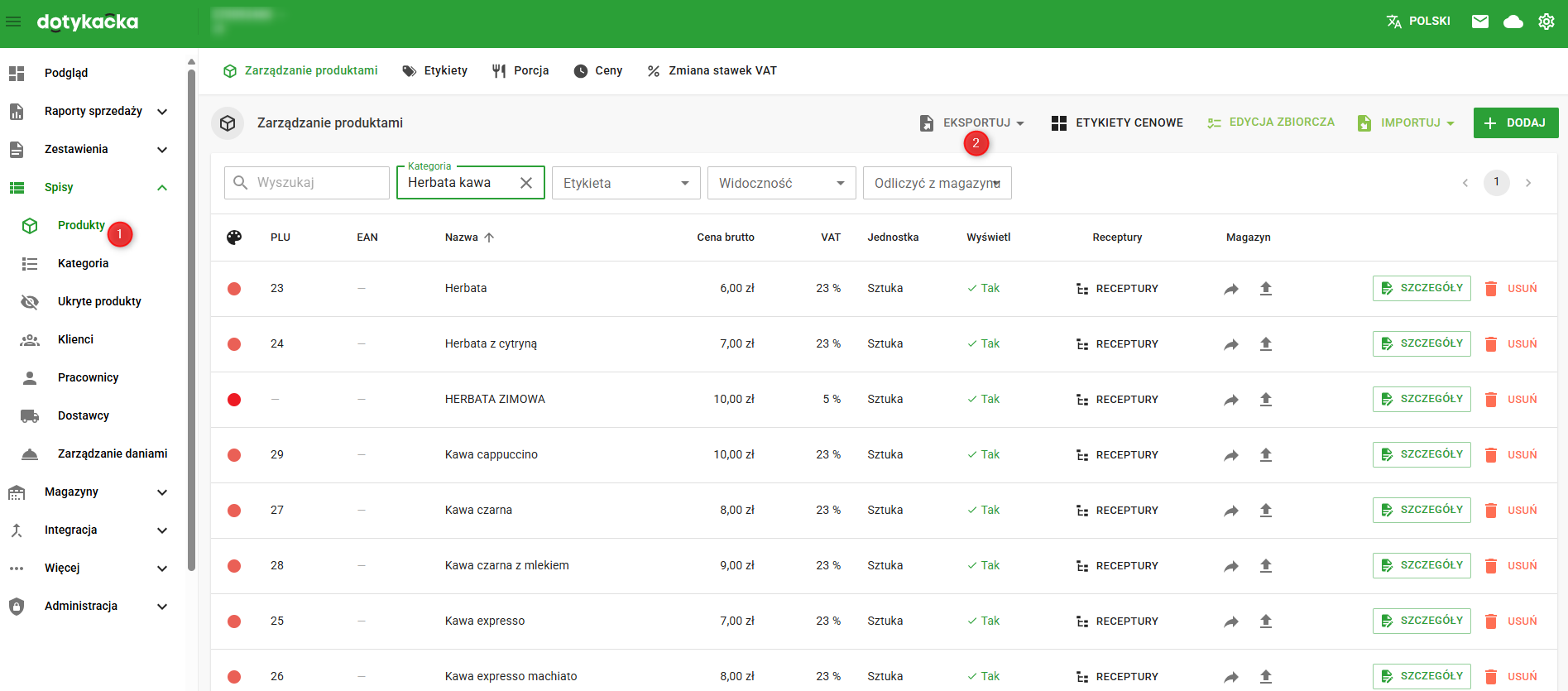Open the Zmiana stawek VAT tab

point(712,71)
